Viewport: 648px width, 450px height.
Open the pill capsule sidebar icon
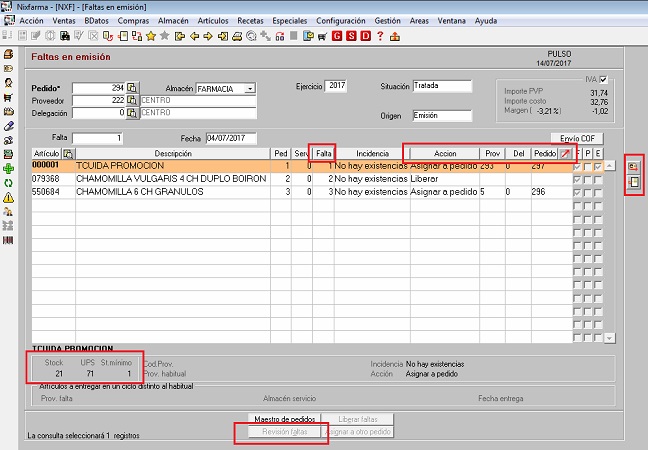click(x=8, y=126)
